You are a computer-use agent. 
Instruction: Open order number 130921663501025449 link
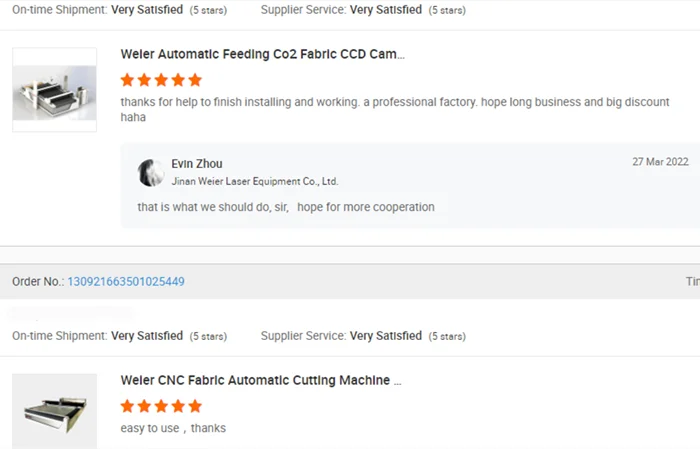[x=126, y=282]
